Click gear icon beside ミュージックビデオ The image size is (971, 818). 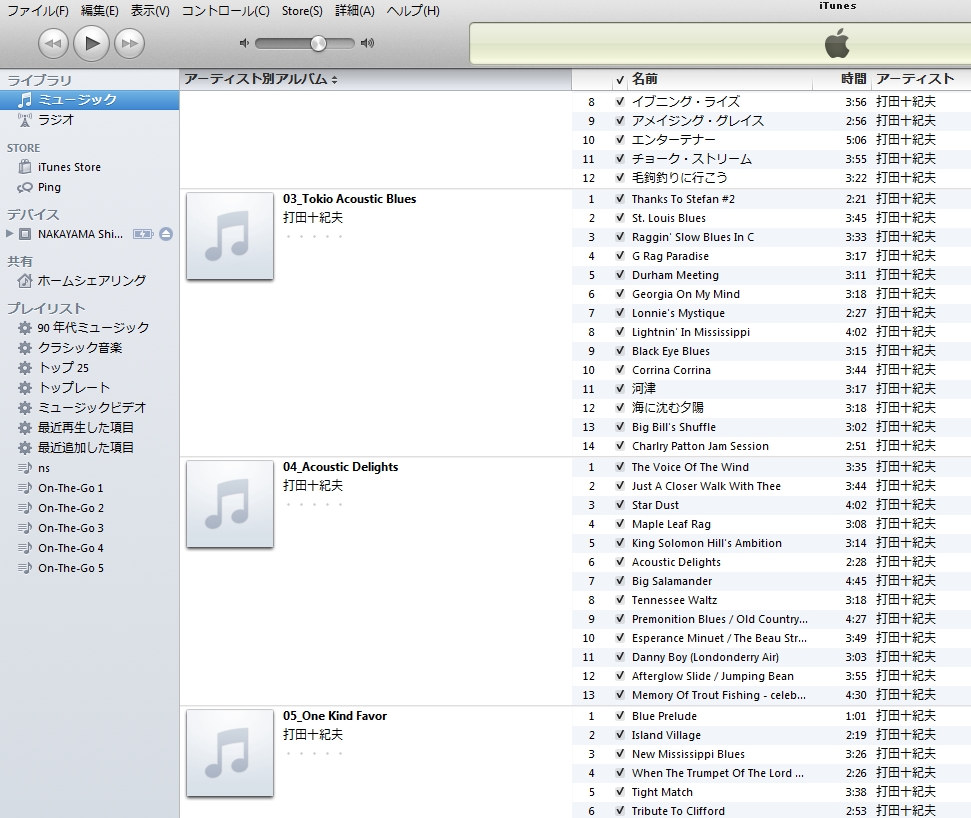tap(25, 407)
